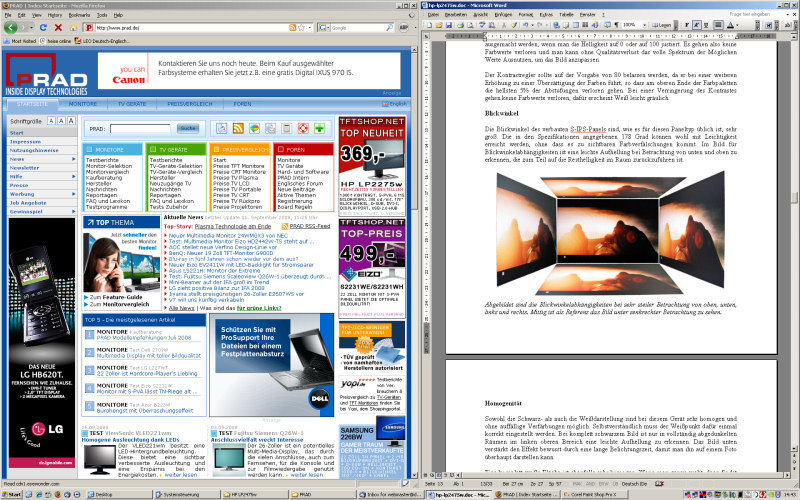Switch to the MONITORE site tab
This screenshot has width=800, height=500.
(83, 104)
